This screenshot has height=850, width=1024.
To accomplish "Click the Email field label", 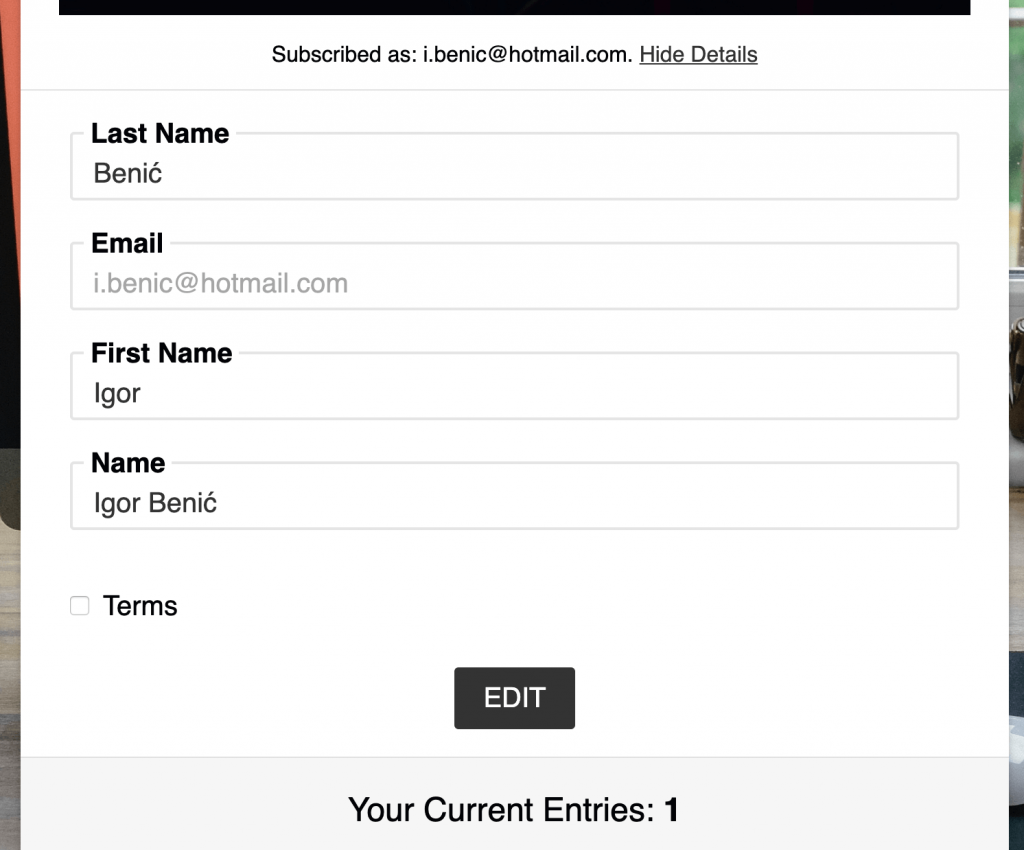I will pos(127,243).
